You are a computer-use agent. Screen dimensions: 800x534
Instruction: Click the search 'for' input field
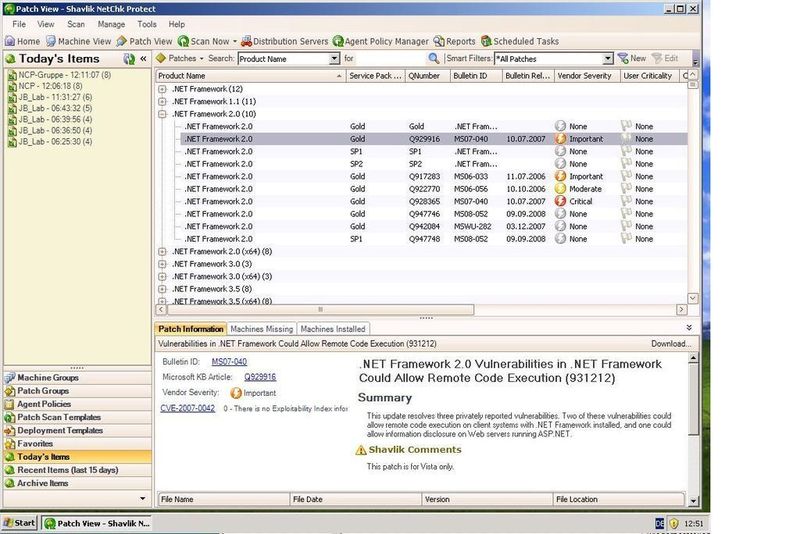tap(390, 59)
